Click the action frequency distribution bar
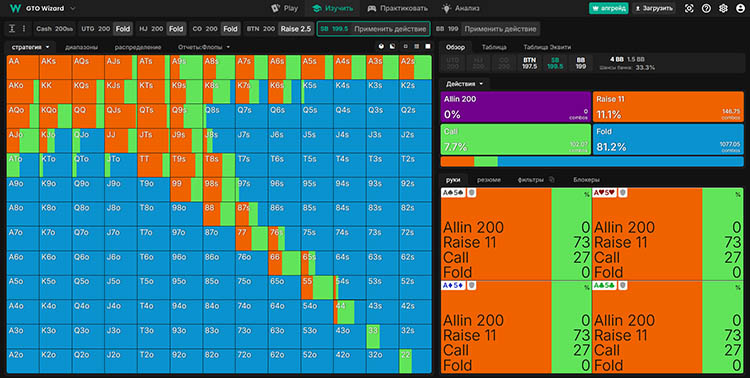Image resolution: width=750 pixels, height=378 pixels. tap(592, 161)
